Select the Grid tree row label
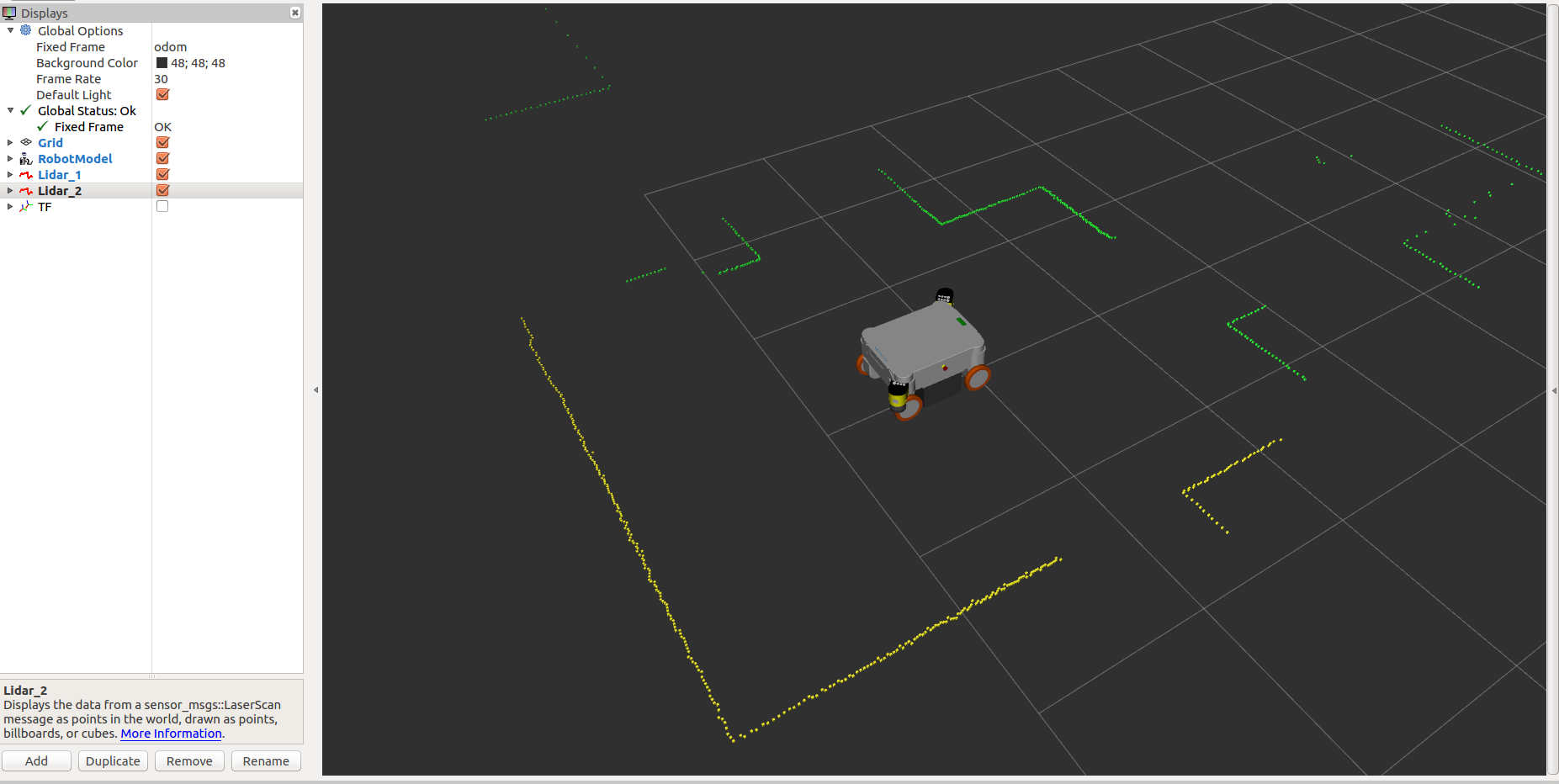The width and height of the screenshot is (1559, 784). pyautogui.click(x=50, y=142)
